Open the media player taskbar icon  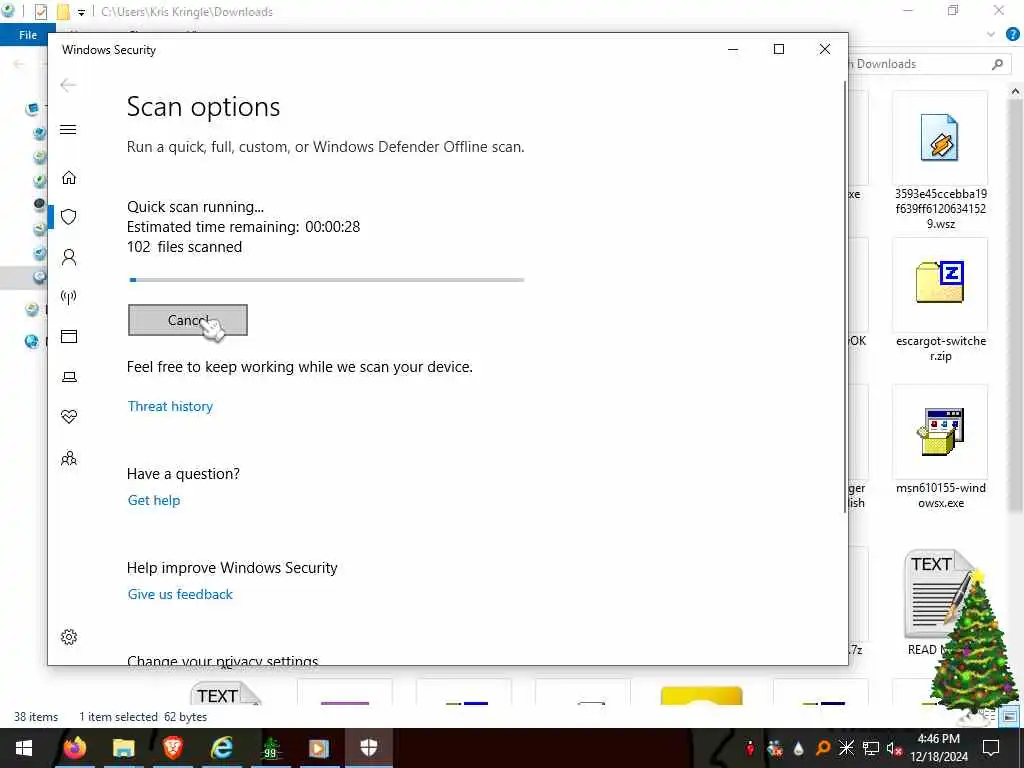pos(319,748)
